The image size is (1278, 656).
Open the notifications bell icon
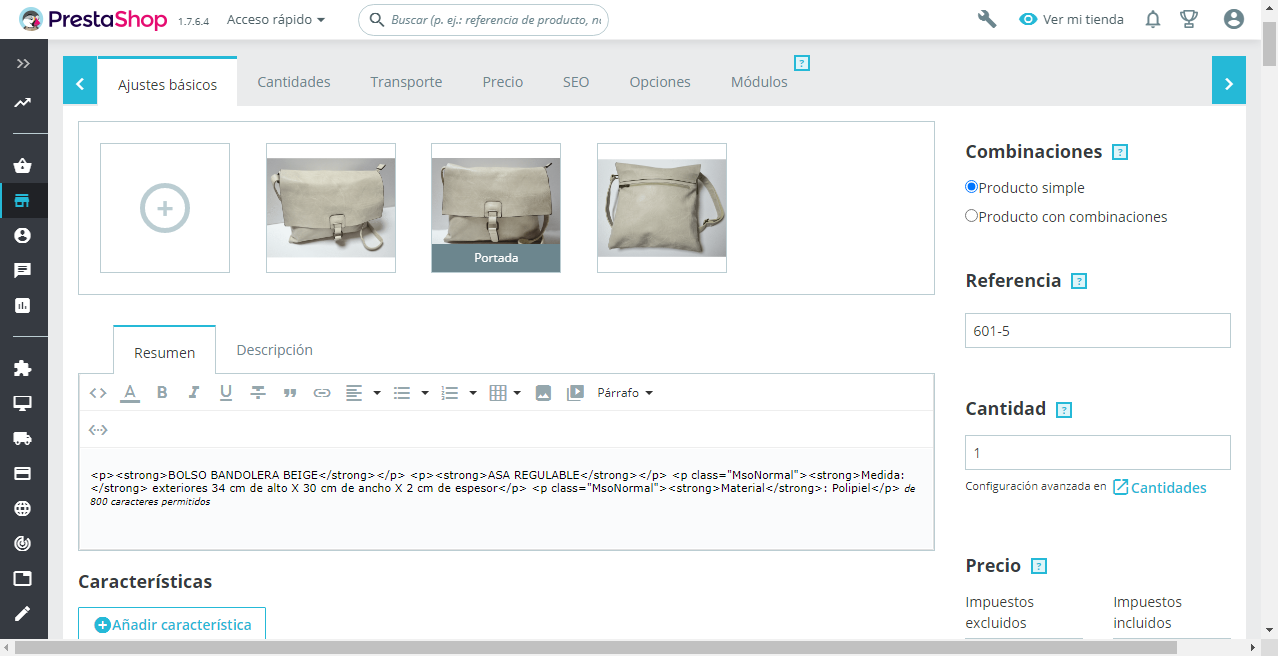pyautogui.click(x=1153, y=19)
